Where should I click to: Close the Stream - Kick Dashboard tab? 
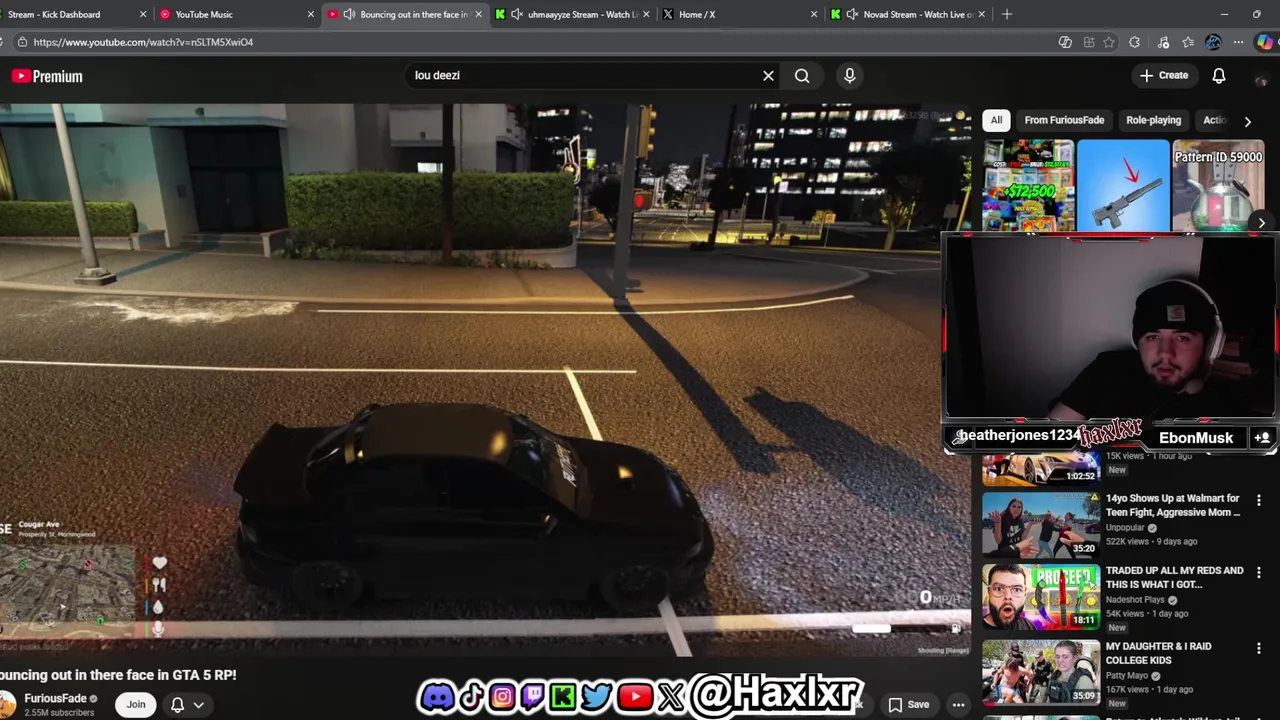143,14
